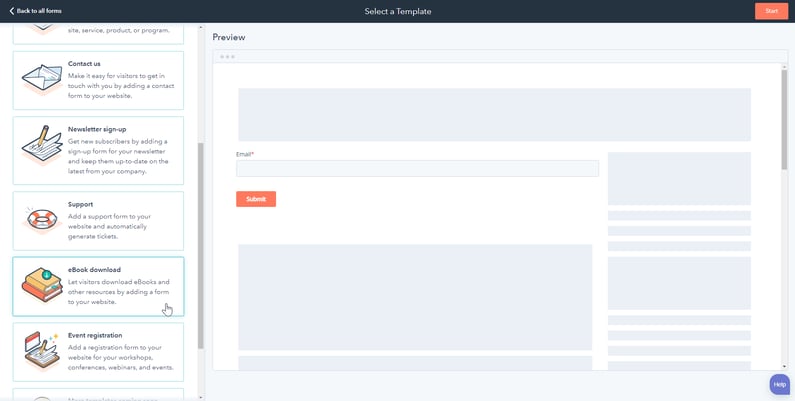The height and width of the screenshot is (401, 795).
Task: Click the preview scroll-down arrow
Action: tap(784, 366)
